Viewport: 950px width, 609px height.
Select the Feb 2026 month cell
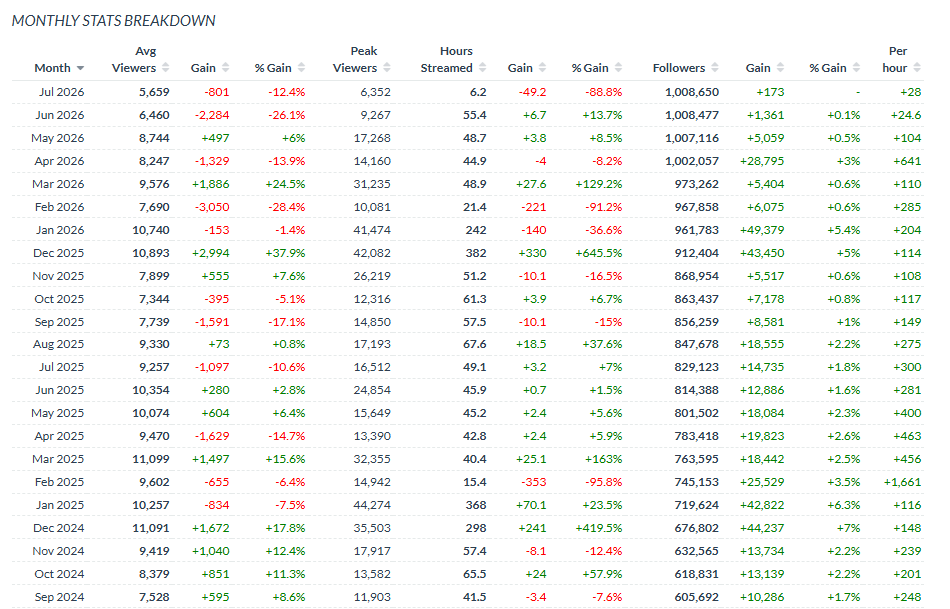[59, 207]
